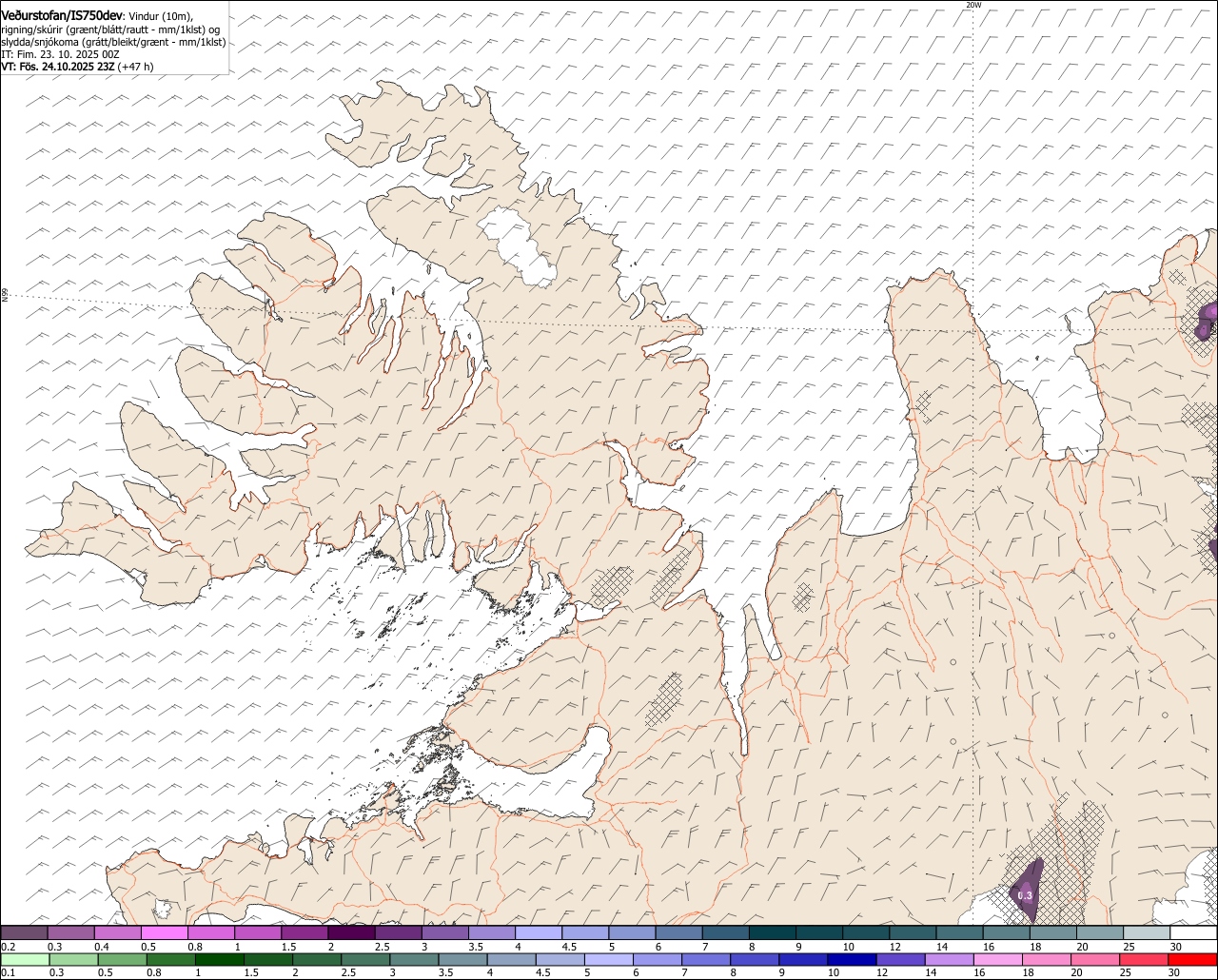Image resolution: width=1218 pixels, height=980 pixels.
Task: Click the '0.3' value on the purple precipitation patch
Action: 1025,895
